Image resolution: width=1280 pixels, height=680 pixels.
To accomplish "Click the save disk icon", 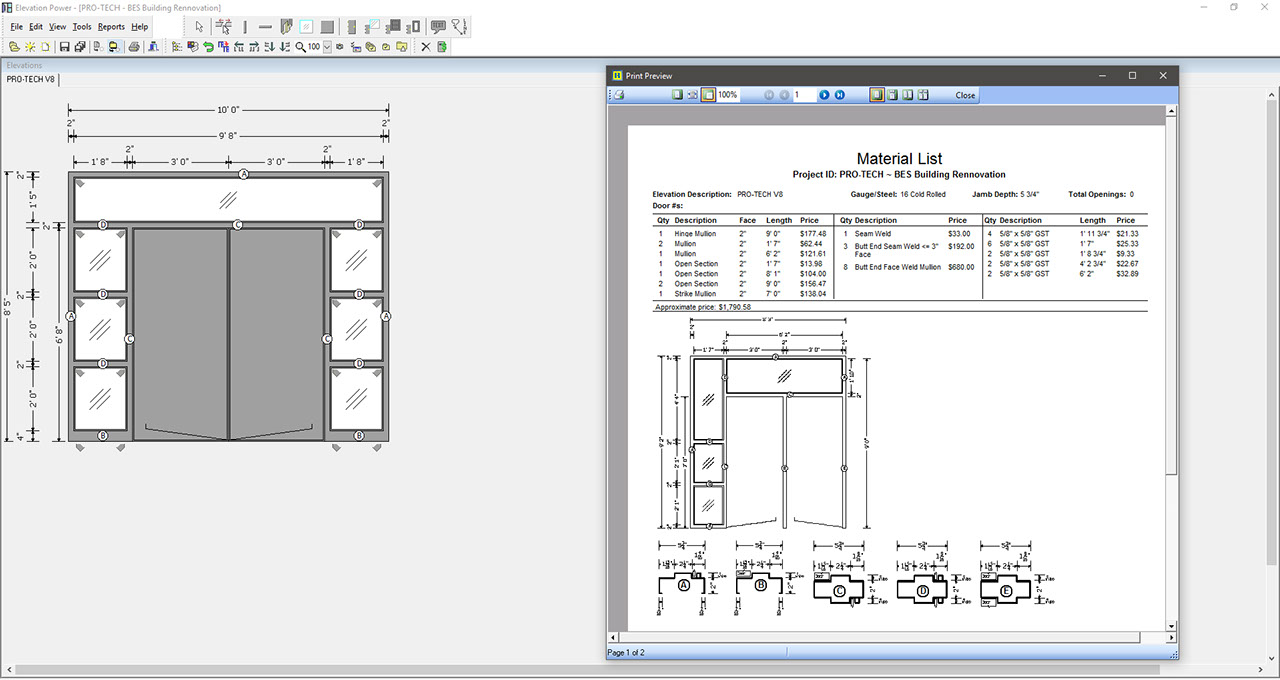I will 64,47.
